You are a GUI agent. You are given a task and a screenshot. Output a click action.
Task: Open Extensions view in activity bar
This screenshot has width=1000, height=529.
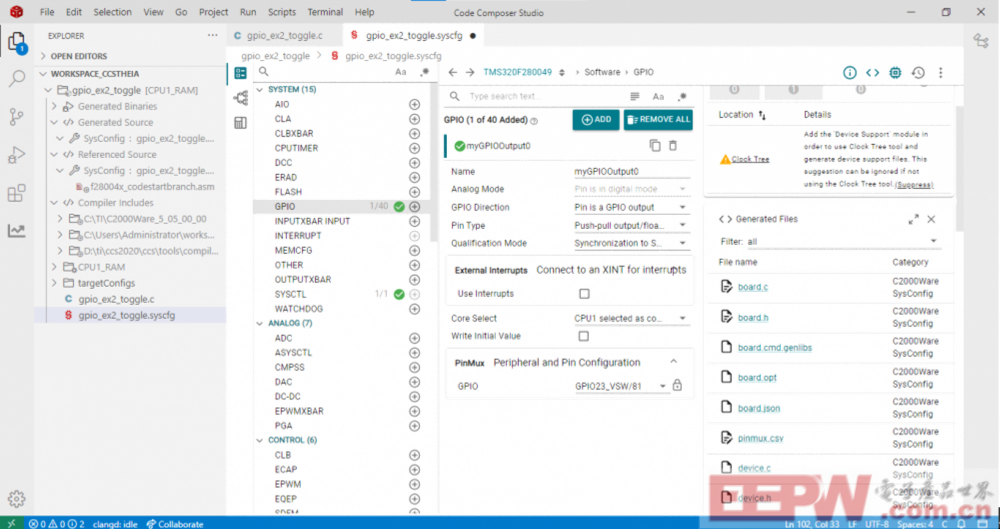(17, 193)
